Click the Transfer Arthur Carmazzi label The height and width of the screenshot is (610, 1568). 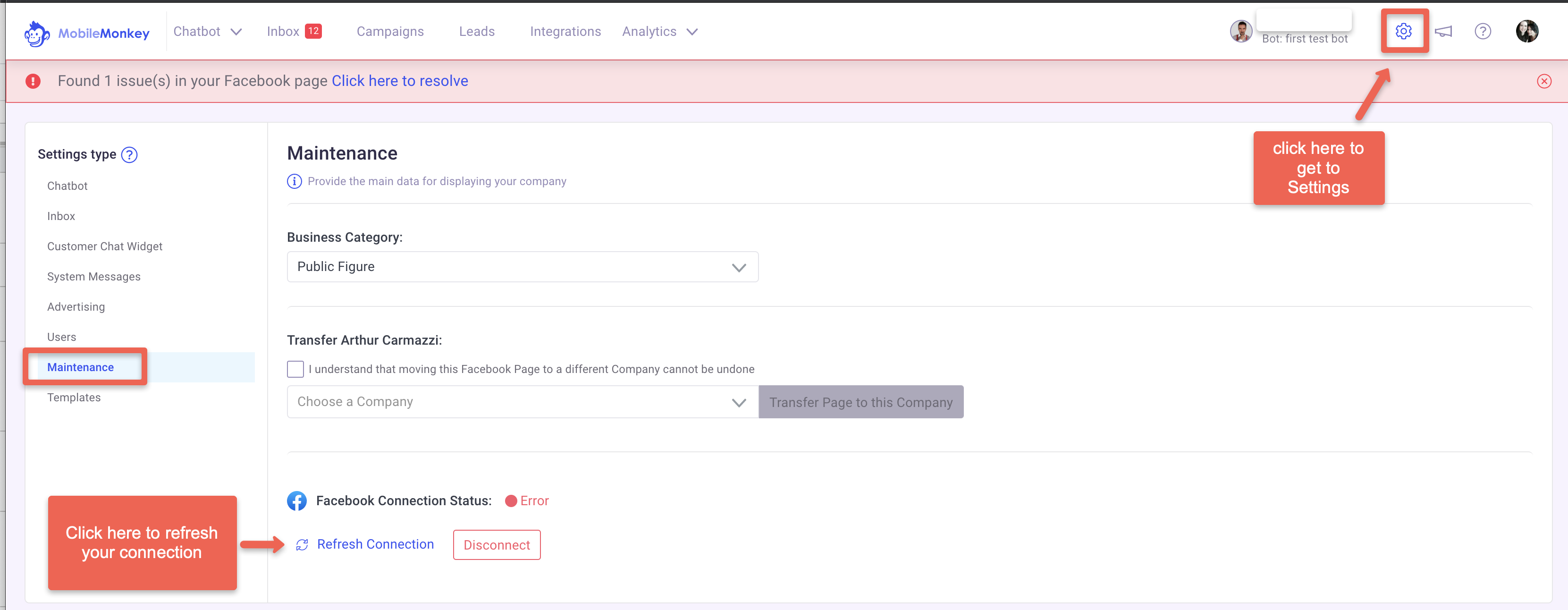tap(364, 340)
